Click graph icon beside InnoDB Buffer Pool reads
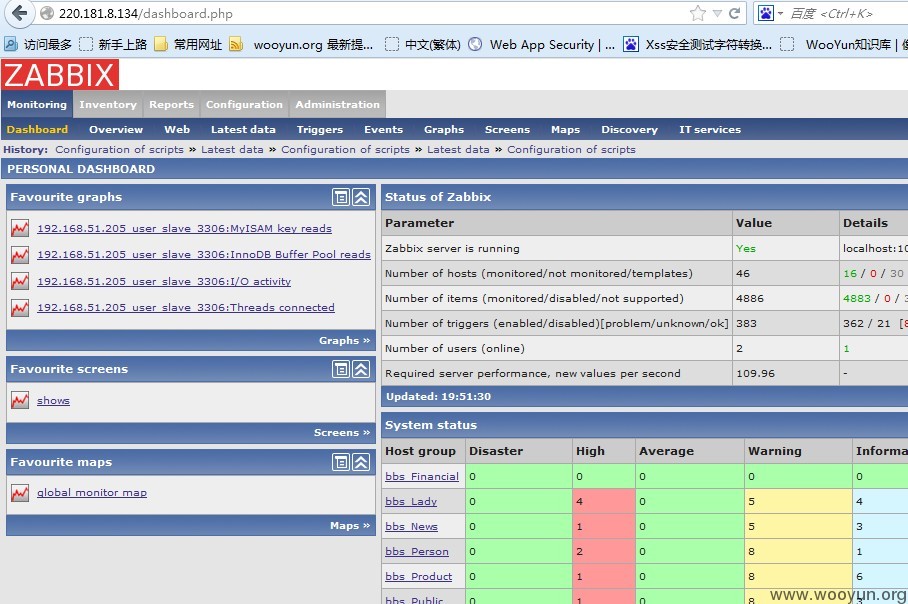The image size is (908, 604). (x=20, y=254)
